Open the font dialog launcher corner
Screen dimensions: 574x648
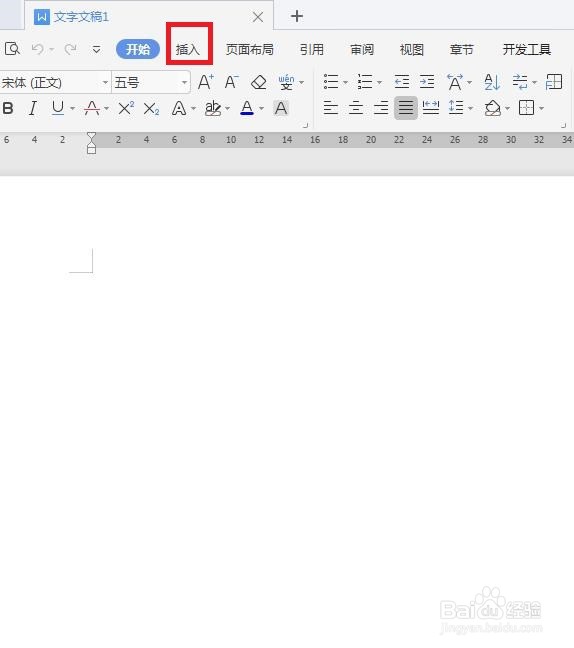click(x=306, y=125)
